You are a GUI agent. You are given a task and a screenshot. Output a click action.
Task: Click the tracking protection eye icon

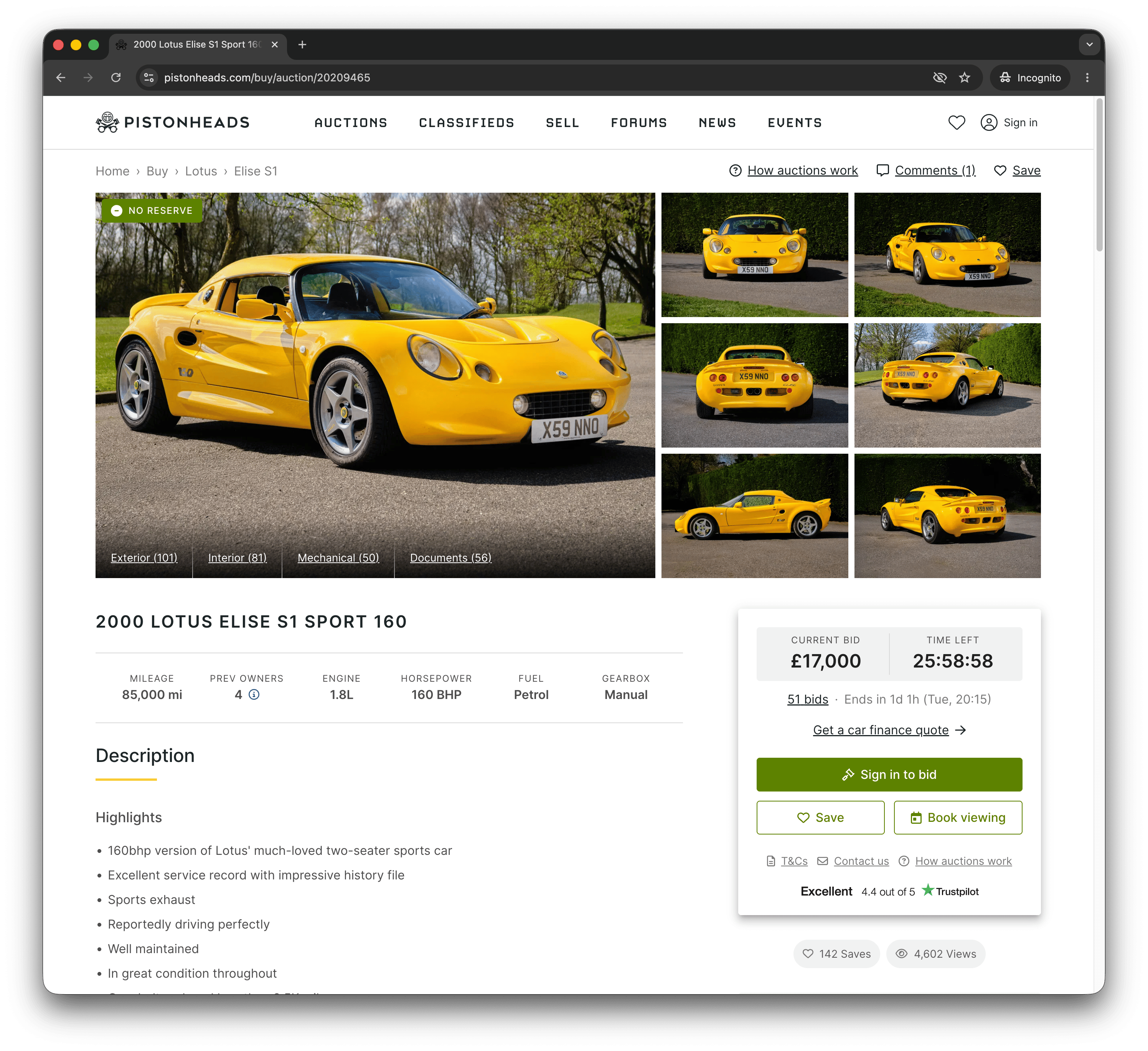[x=940, y=78]
